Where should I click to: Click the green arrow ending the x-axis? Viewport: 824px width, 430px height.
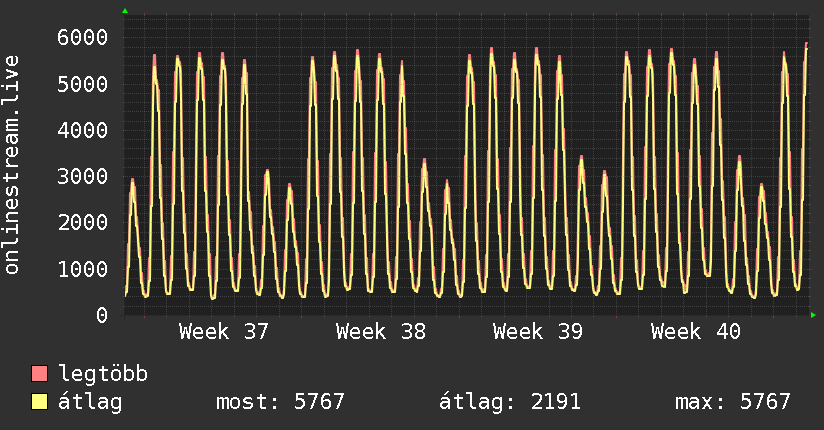click(x=813, y=315)
